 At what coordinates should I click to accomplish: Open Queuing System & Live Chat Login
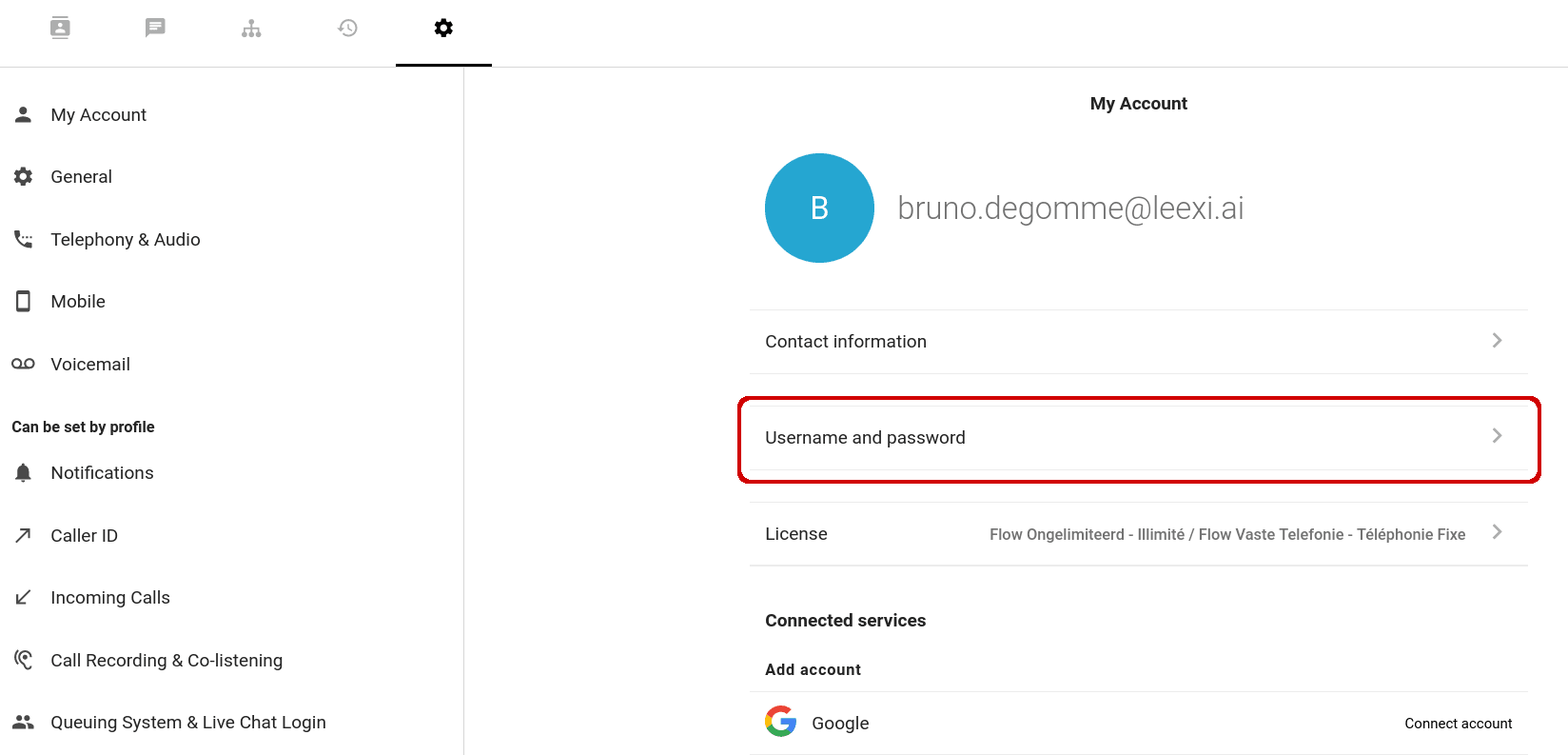(187, 723)
